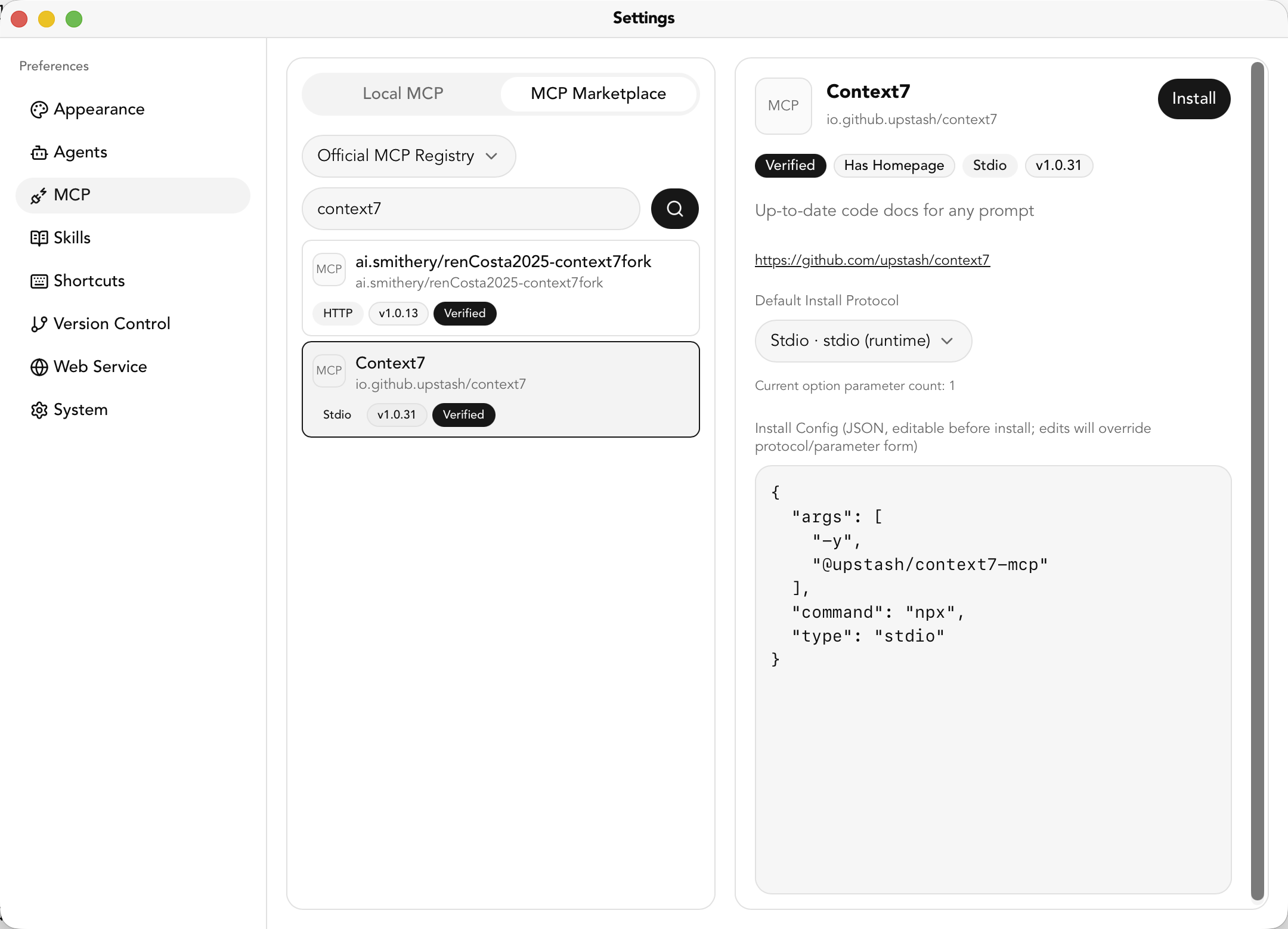
Task: Run search with the magnifier button
Action: [674, 209]
